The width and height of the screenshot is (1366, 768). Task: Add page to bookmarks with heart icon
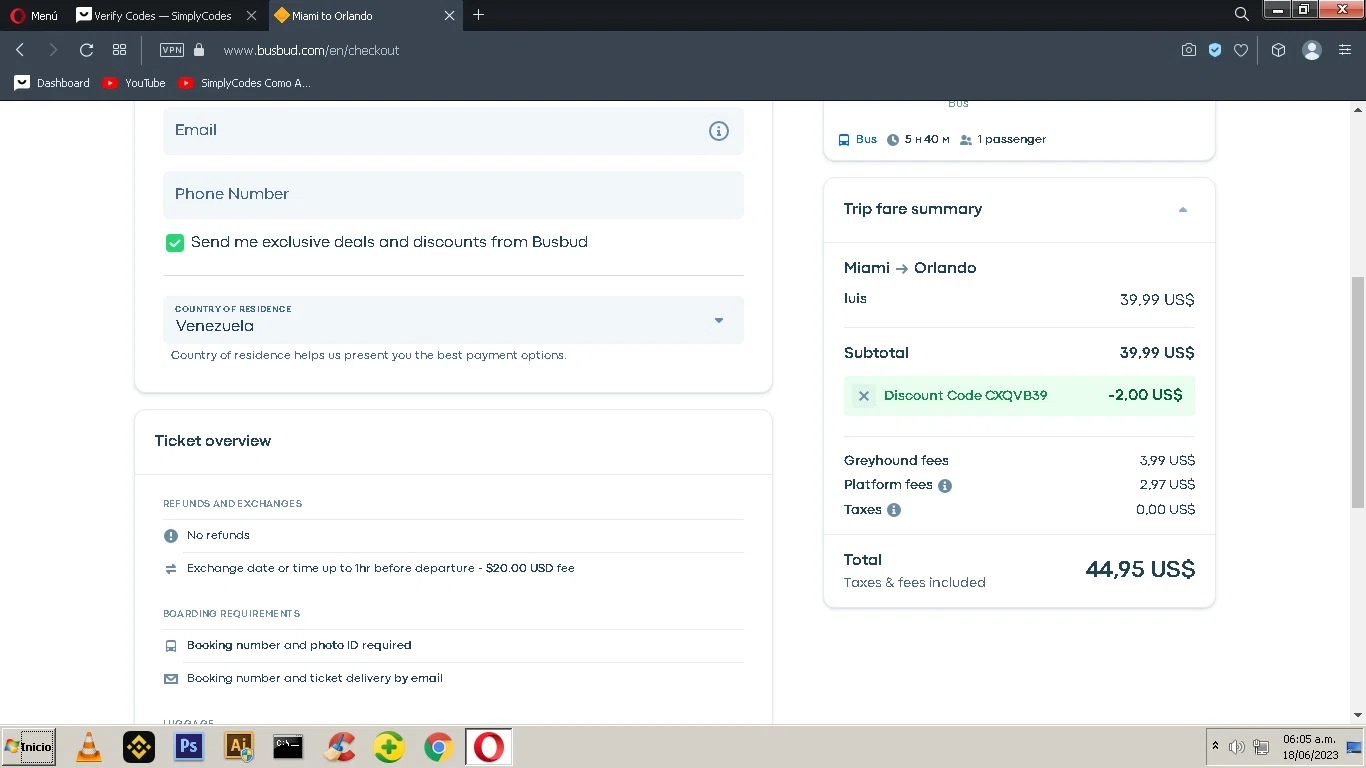(1241, 50)
